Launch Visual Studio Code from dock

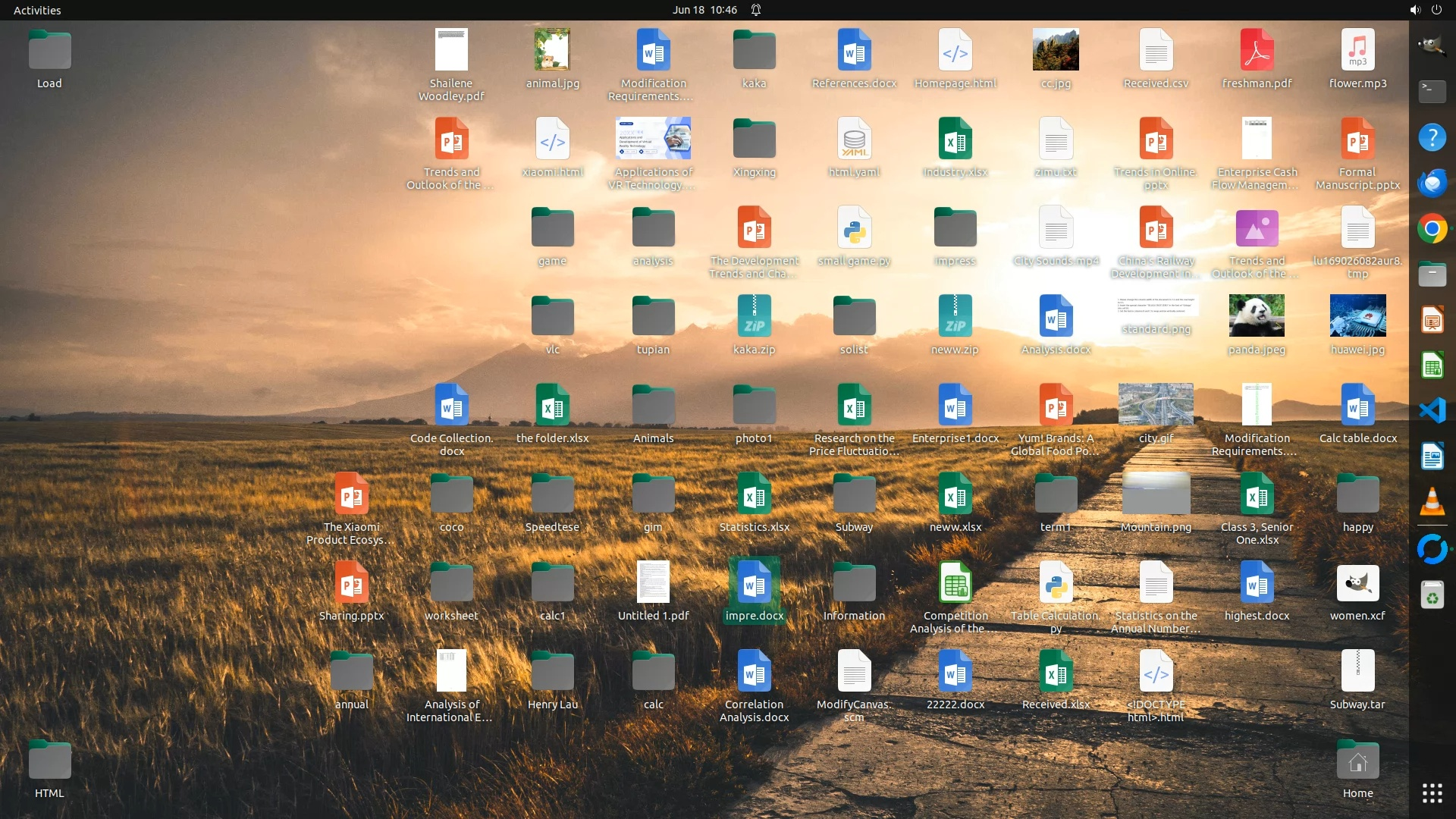coord(1432,410)
